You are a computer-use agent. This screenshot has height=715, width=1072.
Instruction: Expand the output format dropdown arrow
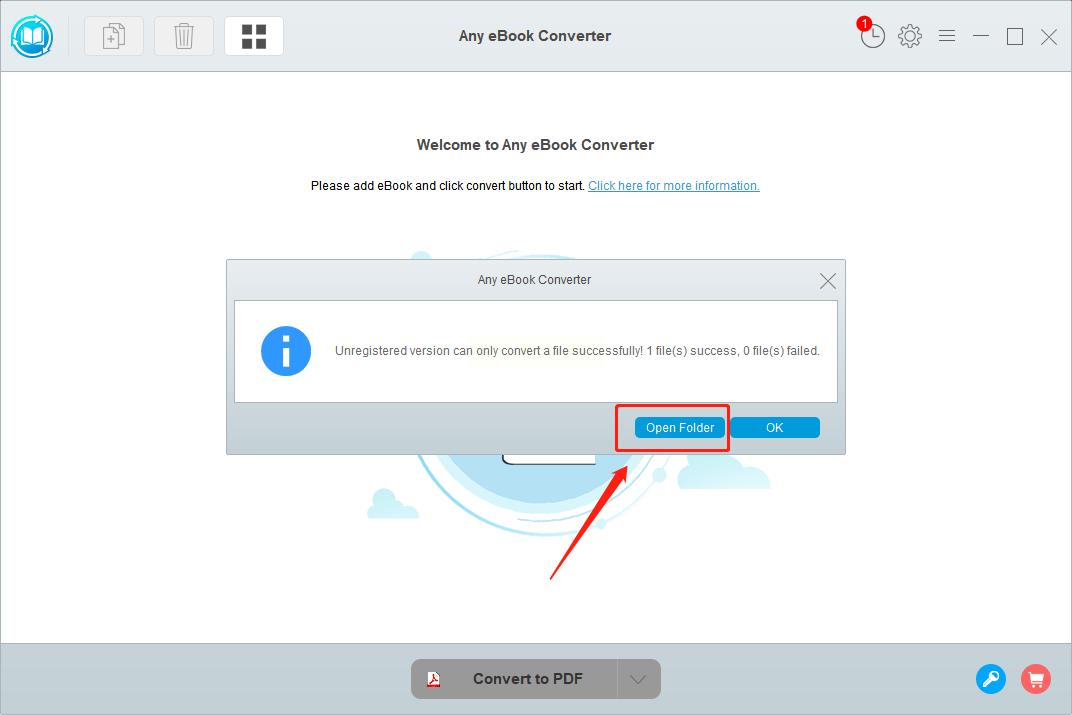(x=639, y=679)
